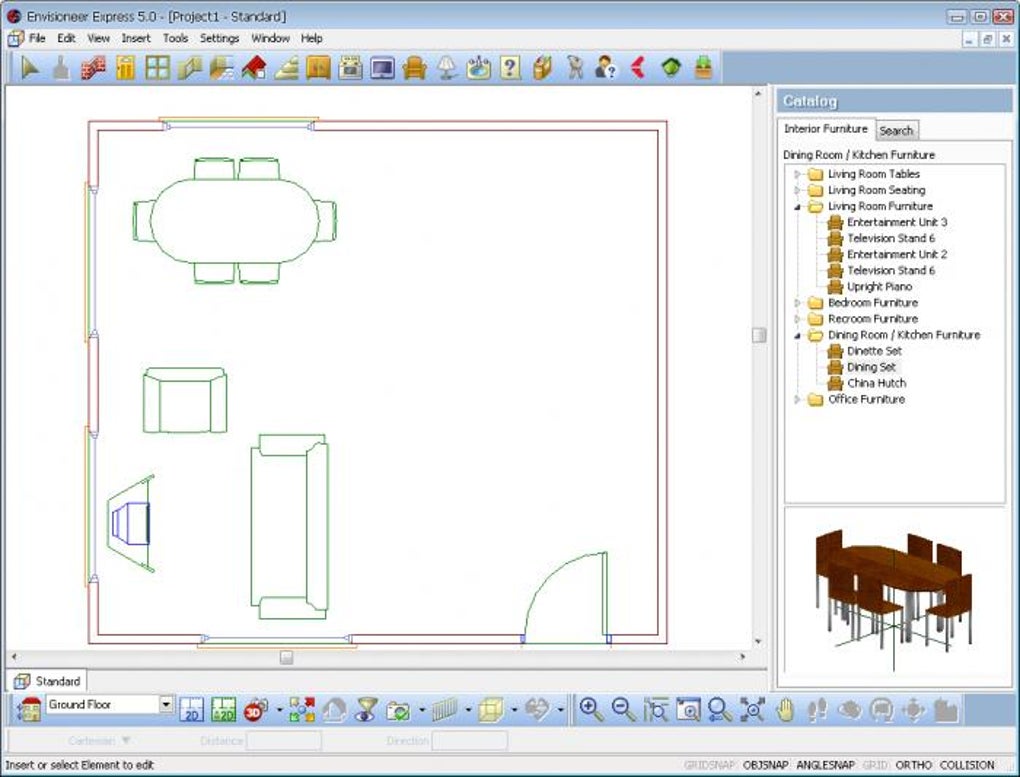Activate the pan hand tool
The image size is (1020, 777).
(x=785, y=709)
